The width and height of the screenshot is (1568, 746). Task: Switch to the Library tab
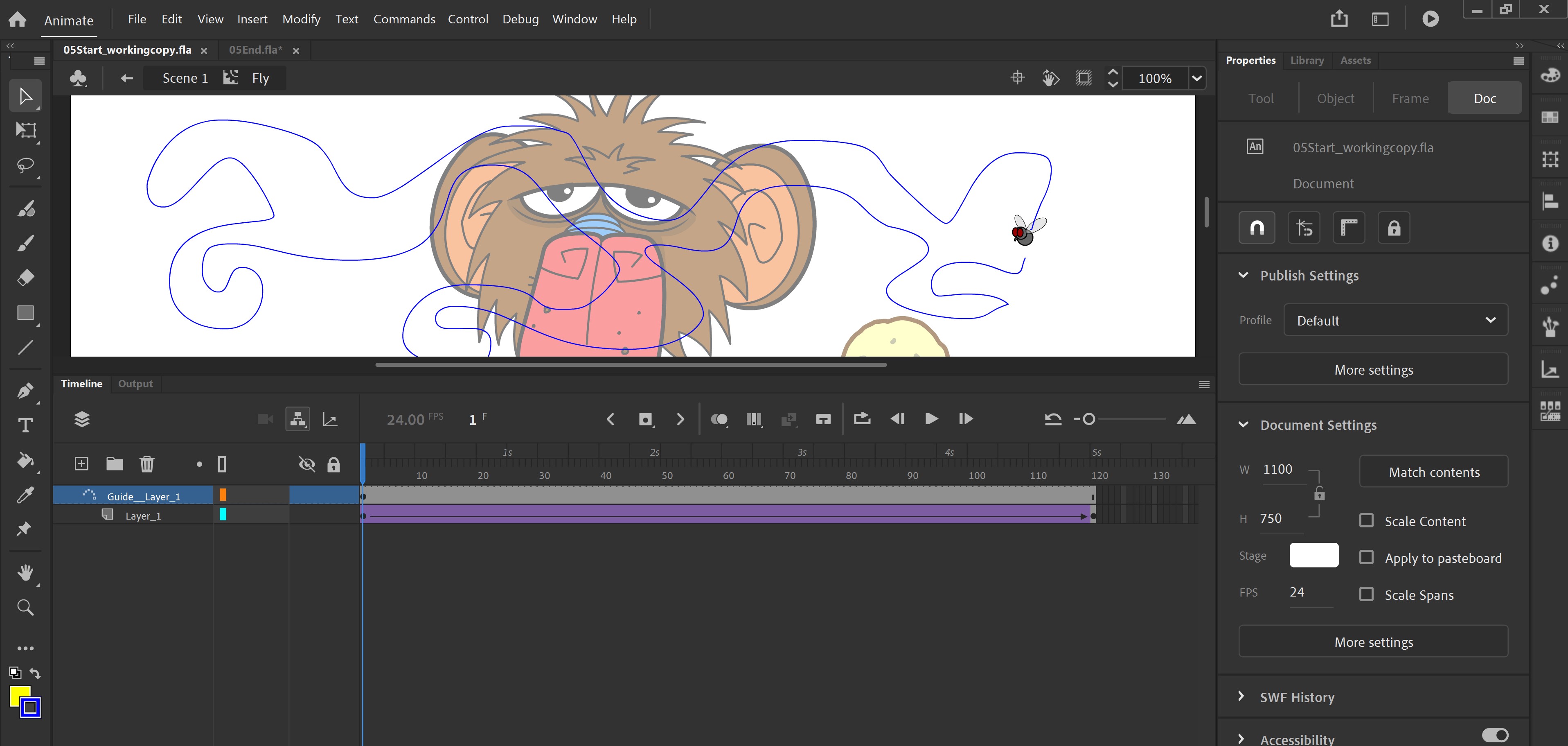coord(1307,60)
